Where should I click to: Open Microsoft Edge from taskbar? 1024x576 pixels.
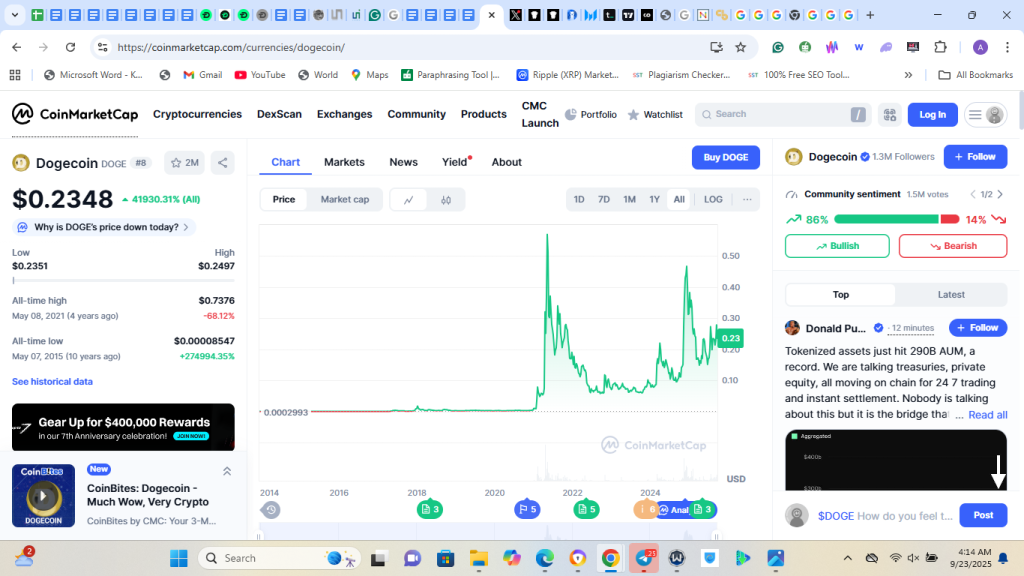pyautogui.click(x=545, y=558)
